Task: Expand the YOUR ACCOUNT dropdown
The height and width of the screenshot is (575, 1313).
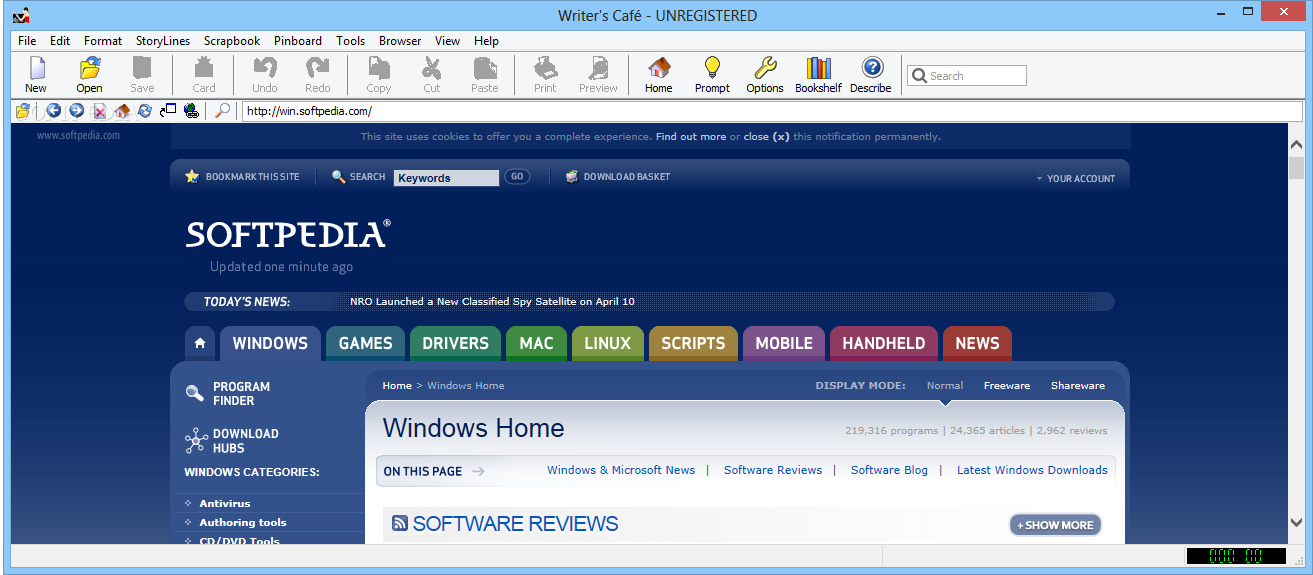Action: pos(1076,179)
